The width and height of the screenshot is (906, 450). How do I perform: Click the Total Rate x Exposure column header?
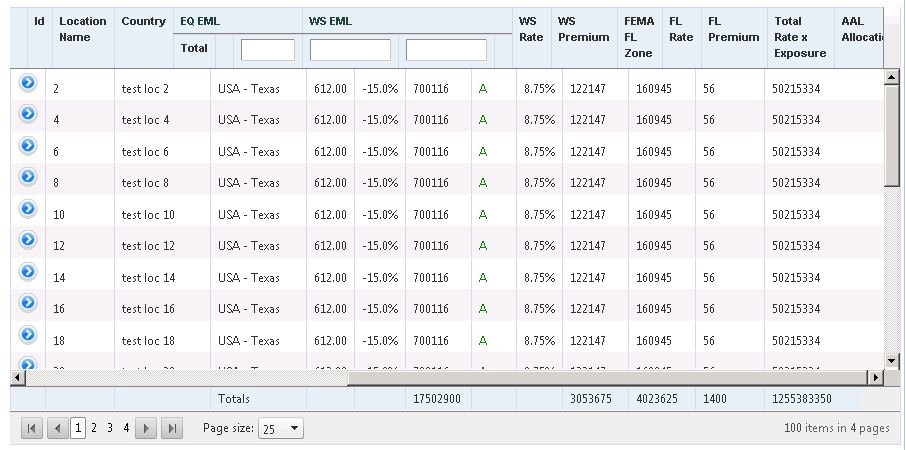[800, 37]
